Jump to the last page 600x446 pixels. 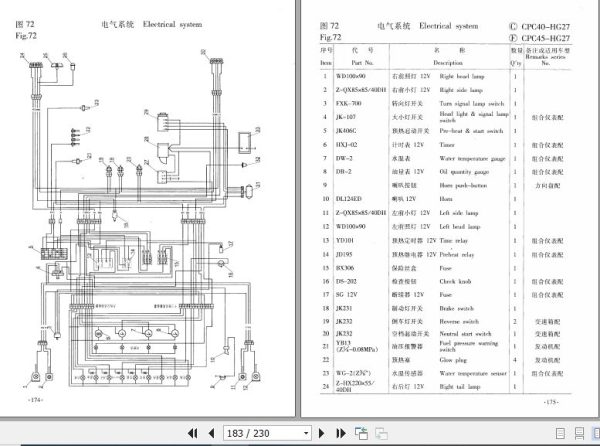pyautogui.click(x=341, y=433)
